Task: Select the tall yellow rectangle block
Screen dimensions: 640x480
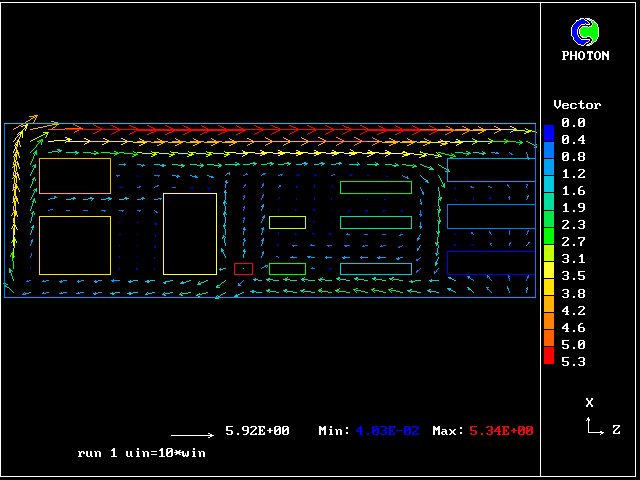Action: [190, 234]
